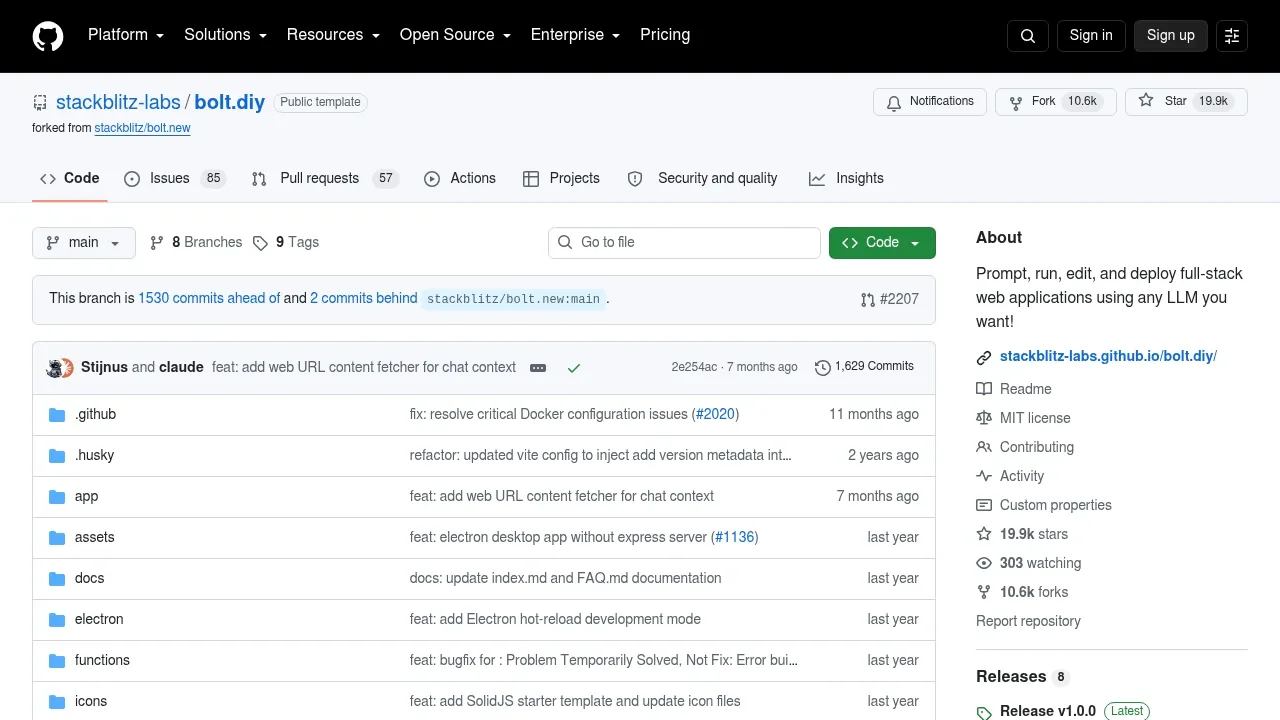1280x720 pixels.
Task: Open the main branch selector dropdown
Action: click(84, 243)
